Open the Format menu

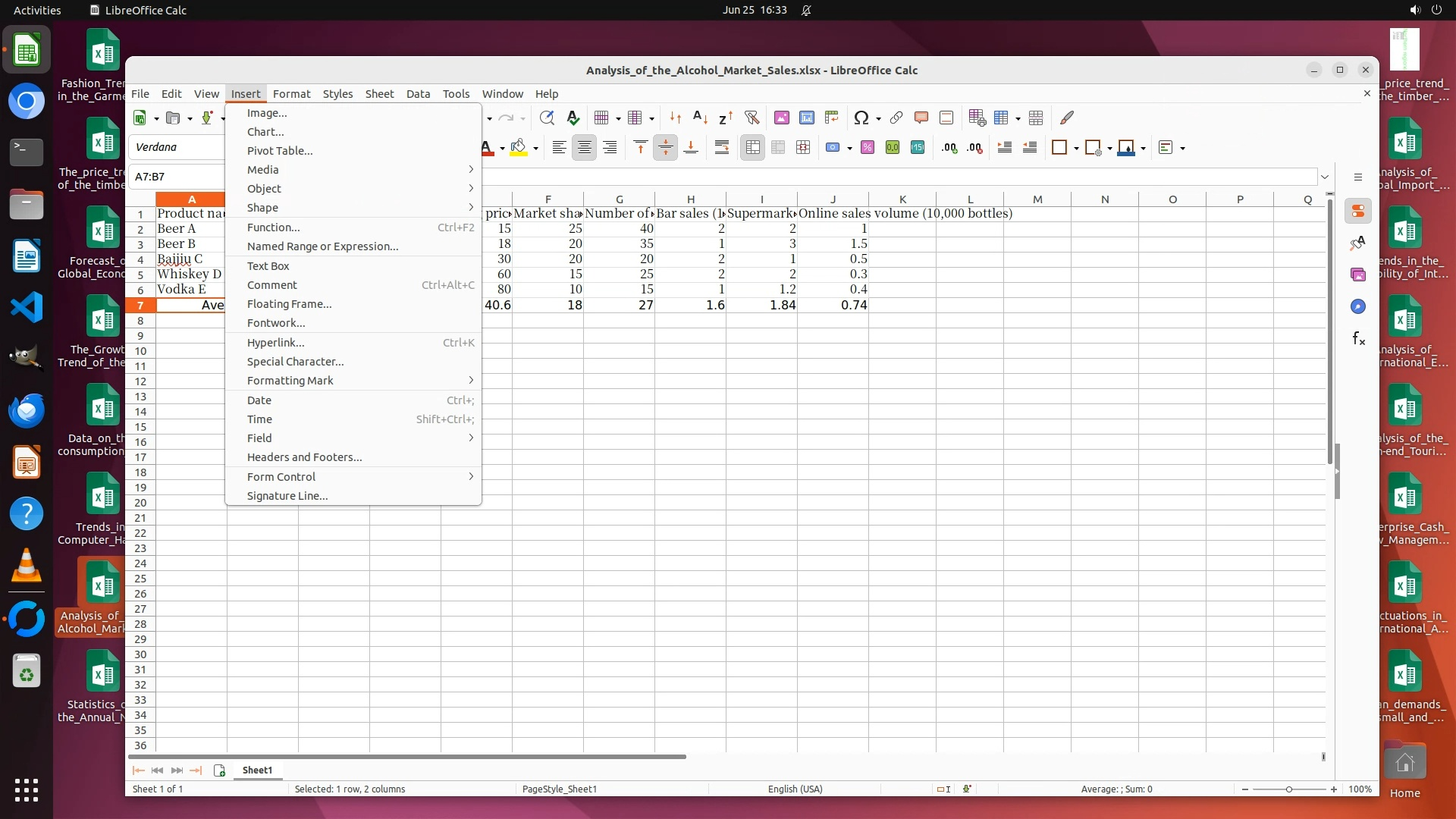[291, 94]
